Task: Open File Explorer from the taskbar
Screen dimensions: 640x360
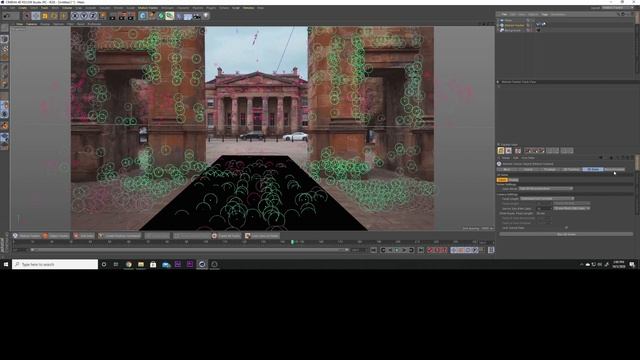Action: click(x=141, y=264)
